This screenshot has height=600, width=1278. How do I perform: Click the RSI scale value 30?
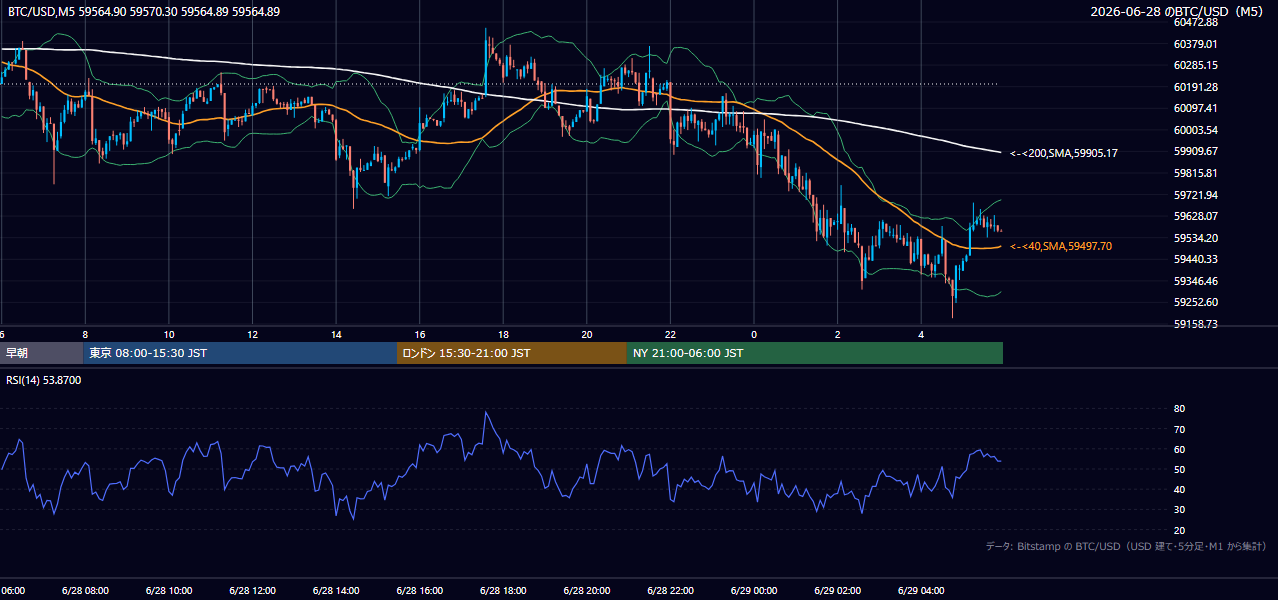click(1179, 510)
